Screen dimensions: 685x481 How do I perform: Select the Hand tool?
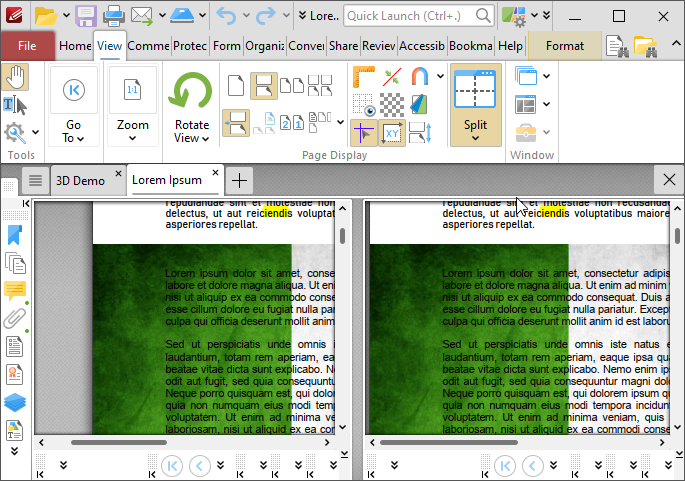point(15,77)
